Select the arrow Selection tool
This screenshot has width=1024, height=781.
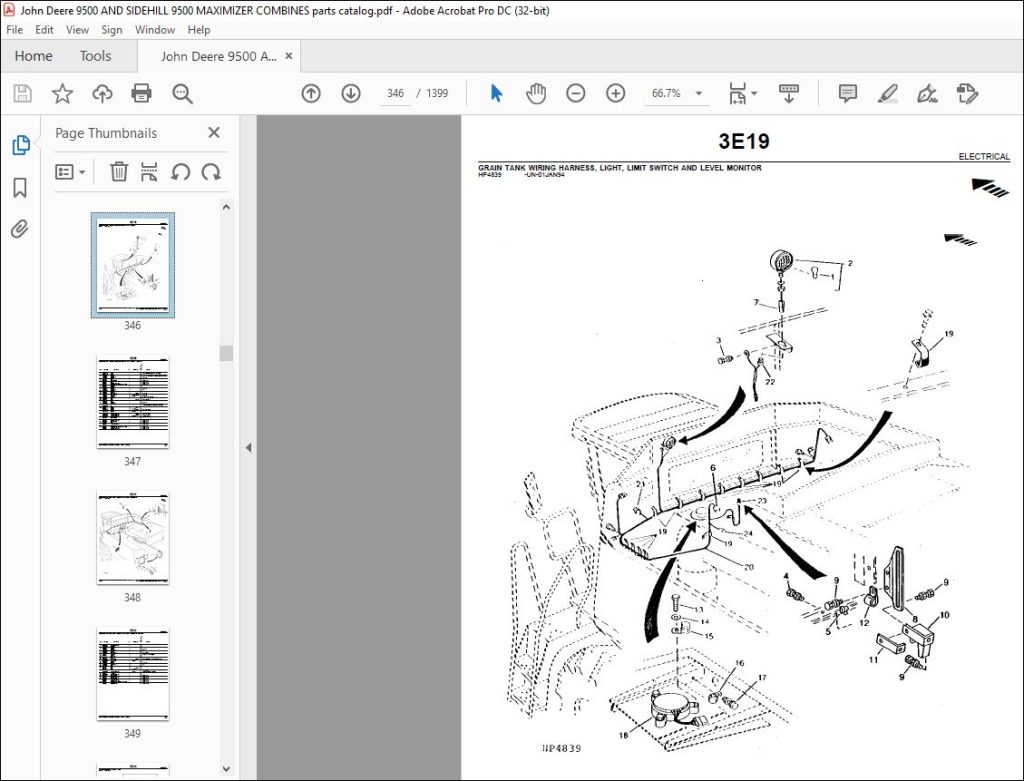tap(496, 93)
